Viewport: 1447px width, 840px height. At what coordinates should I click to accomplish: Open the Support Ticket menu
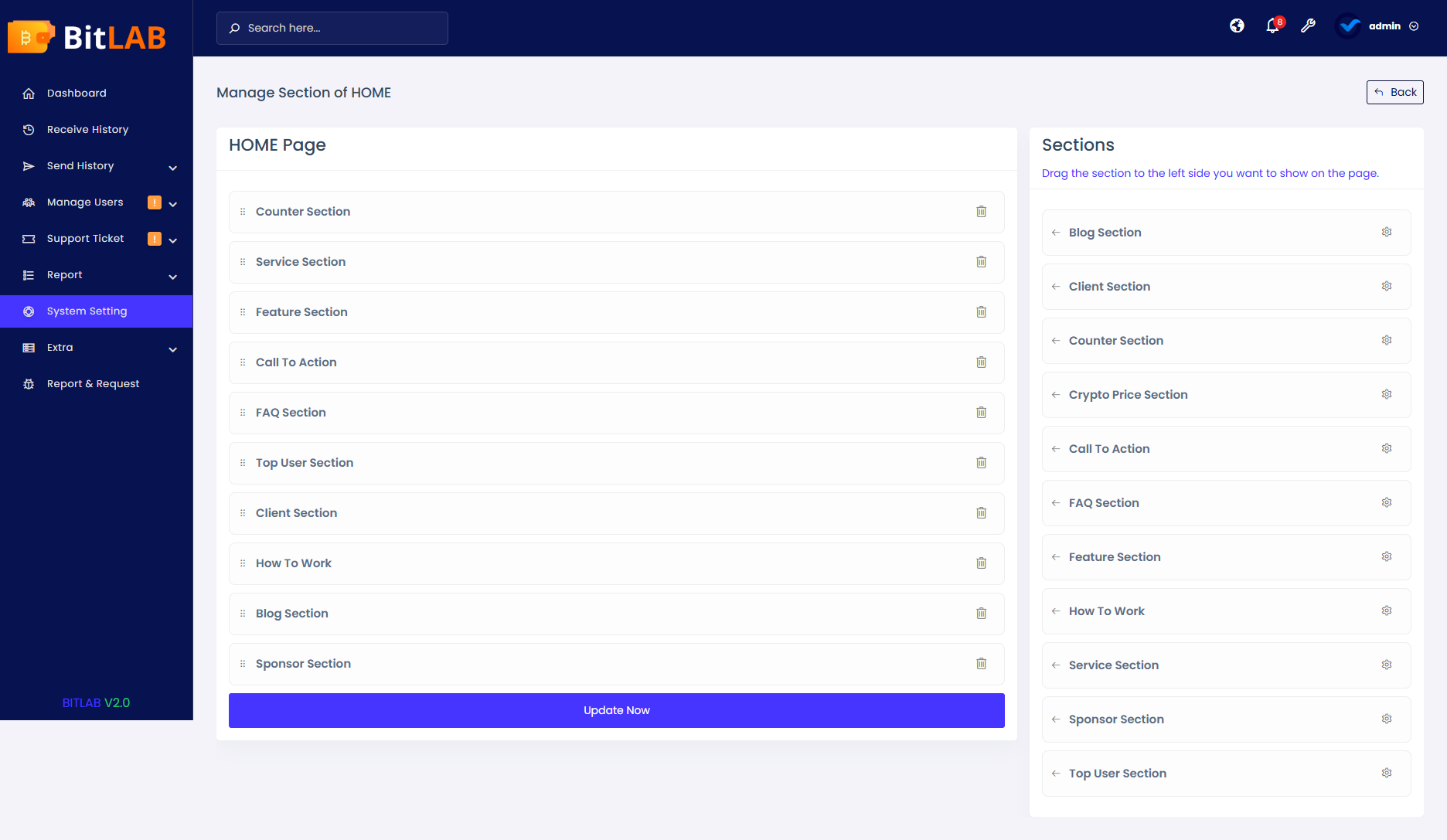85,238
